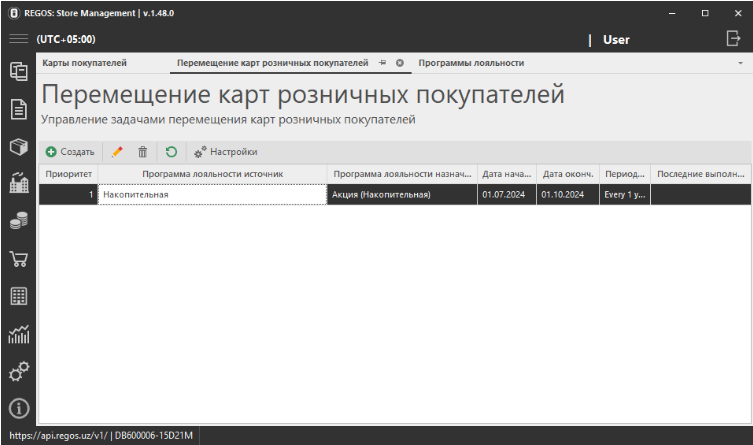Open the documents icon in sidebar
This screenshot has width=753, height=445.
point(18,109)
